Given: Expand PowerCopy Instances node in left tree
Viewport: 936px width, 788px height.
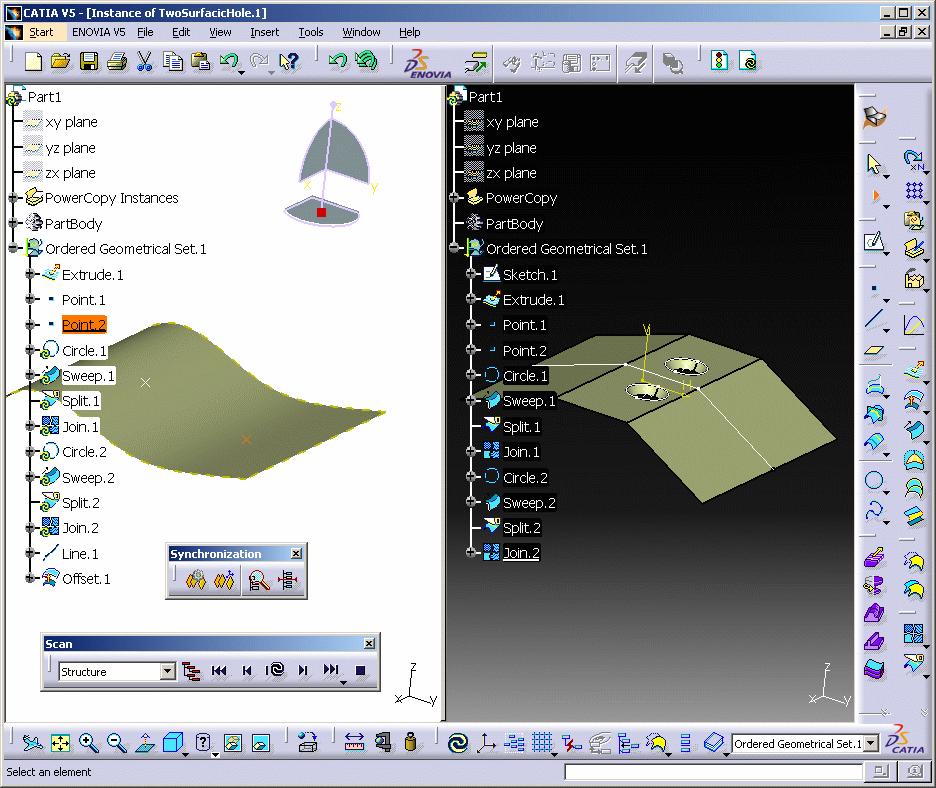Looking at the screenshot, I should coord(14,198).
